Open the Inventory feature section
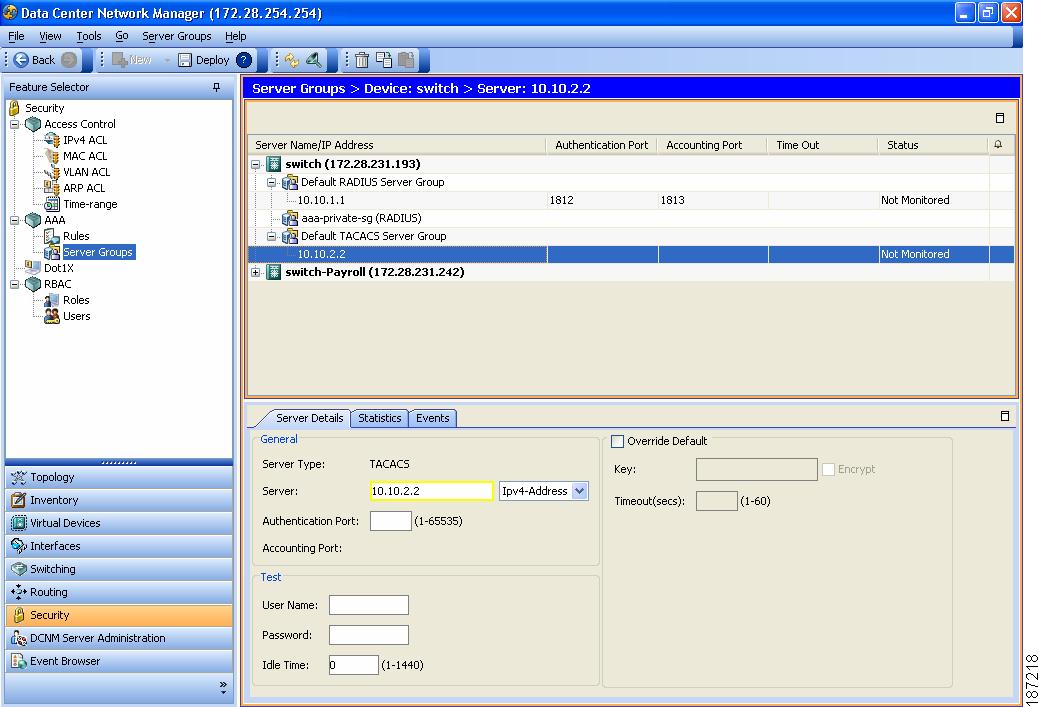The width and height of the screenshot is (1043, 707). point(53,500)
